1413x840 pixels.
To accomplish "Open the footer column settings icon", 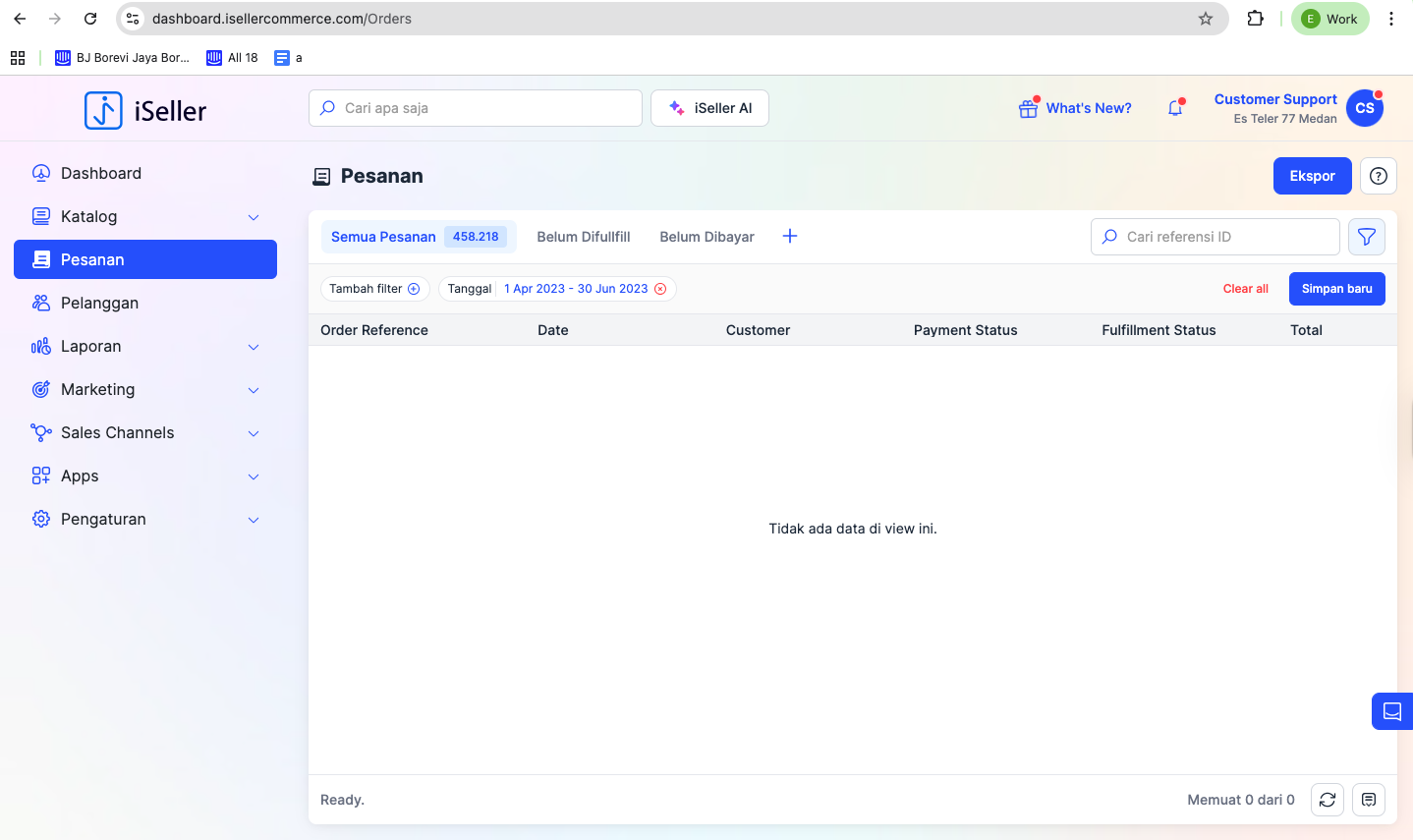I will (1369, 800).
